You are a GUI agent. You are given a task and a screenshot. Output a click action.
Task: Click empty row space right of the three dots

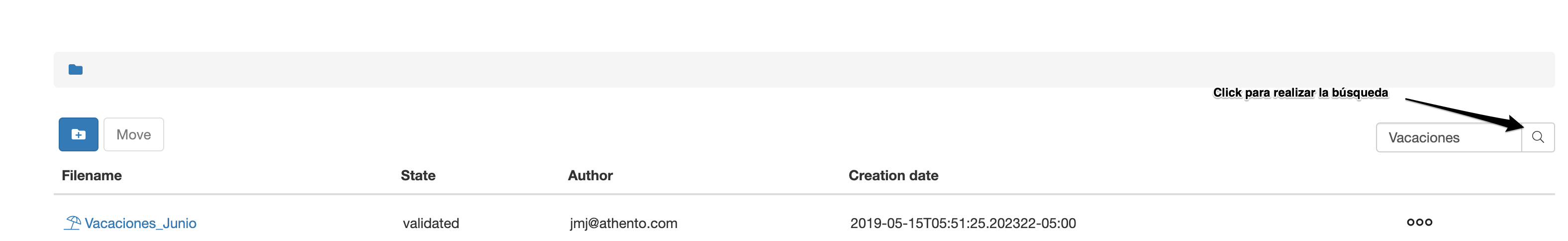tap(1497, 222)
